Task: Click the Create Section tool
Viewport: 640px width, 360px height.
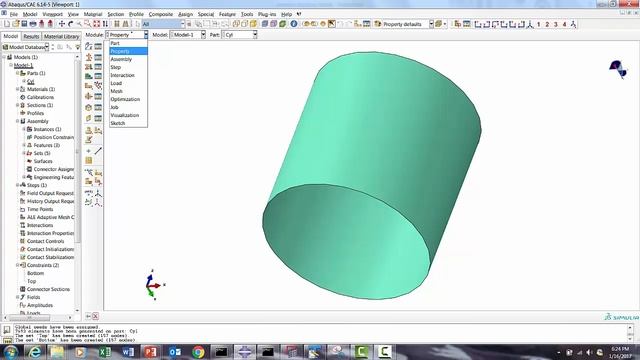Action: click(x=89, y=57)
